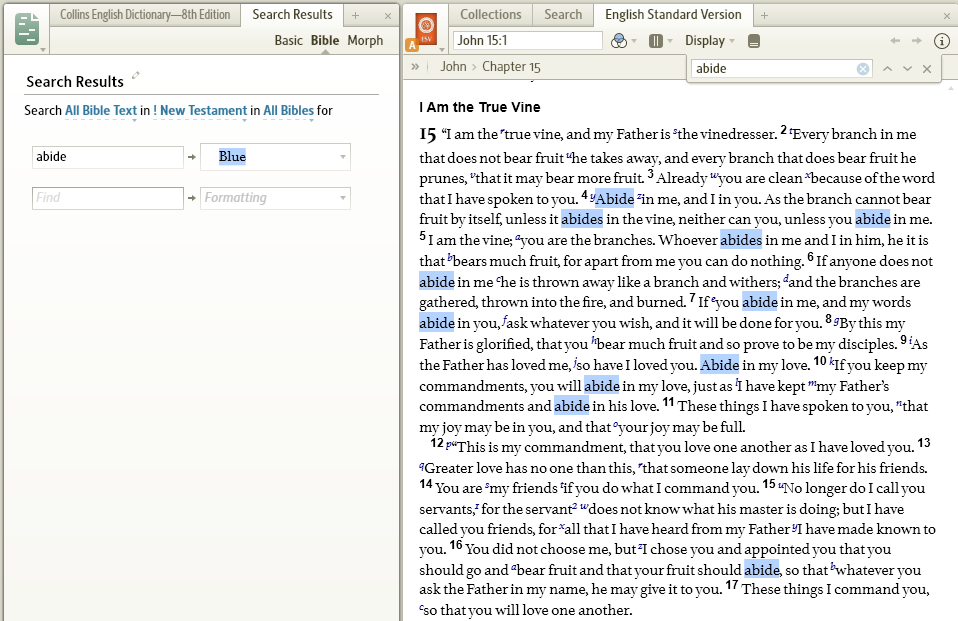This screenshot has height=621, width=958.
Task: Open the Search Results panel menu icon
Action: [27, 30]
